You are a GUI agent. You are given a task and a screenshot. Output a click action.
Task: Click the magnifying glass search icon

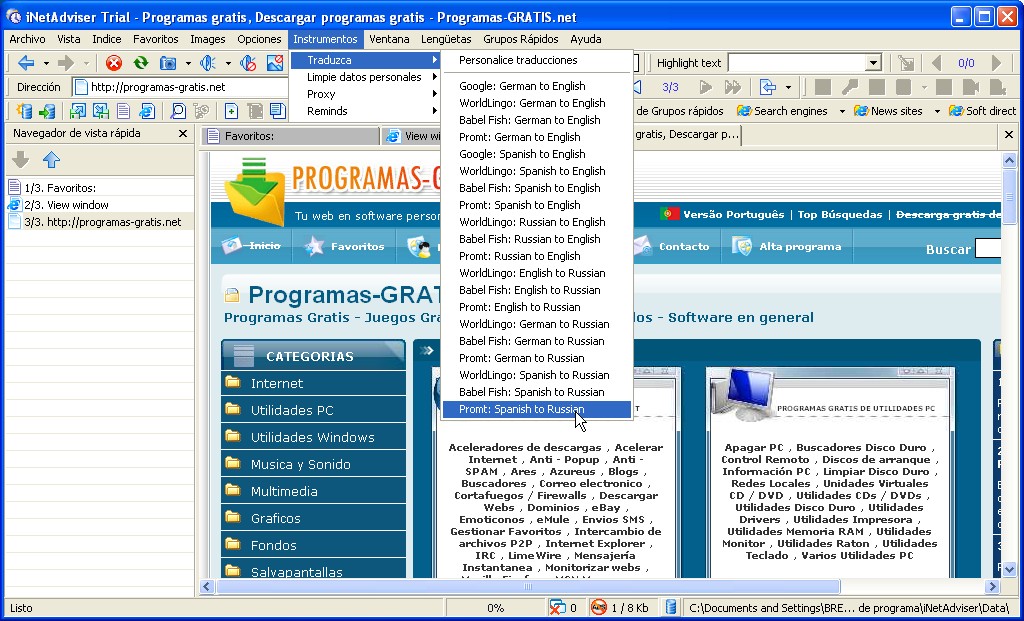point(178,111)
